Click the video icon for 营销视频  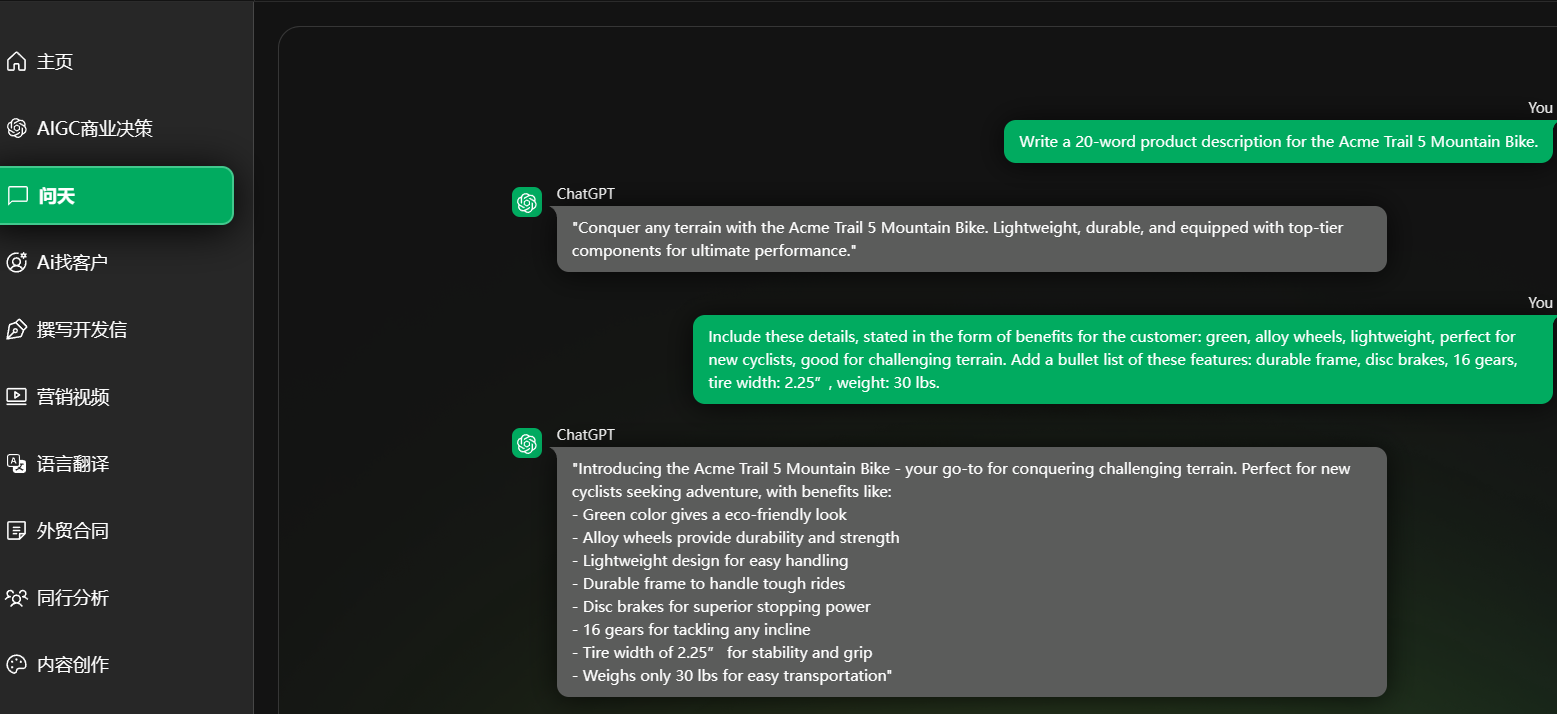pos(16,397)
